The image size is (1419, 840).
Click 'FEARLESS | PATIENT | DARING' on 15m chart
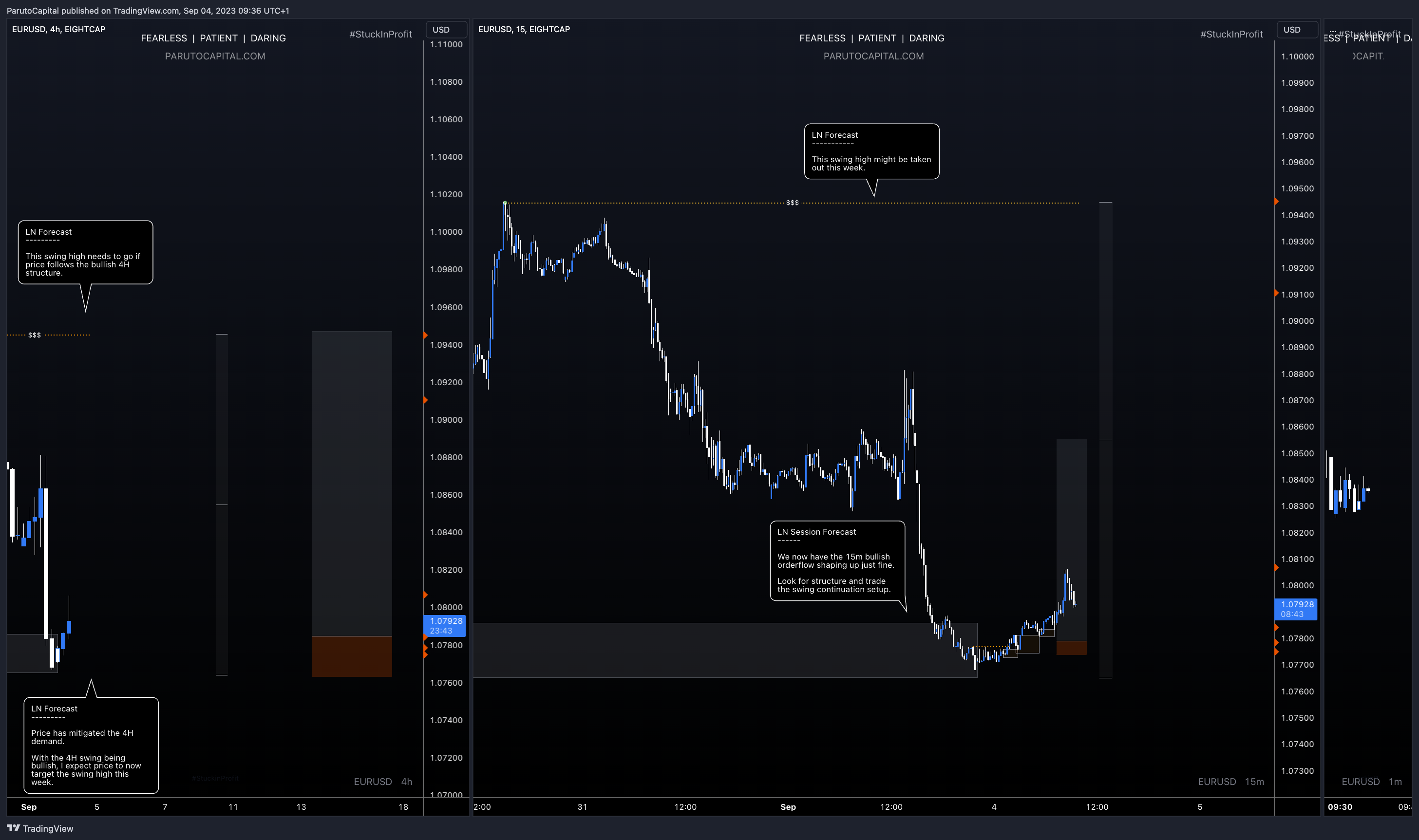pyautogui.click(x=872, y=38)
